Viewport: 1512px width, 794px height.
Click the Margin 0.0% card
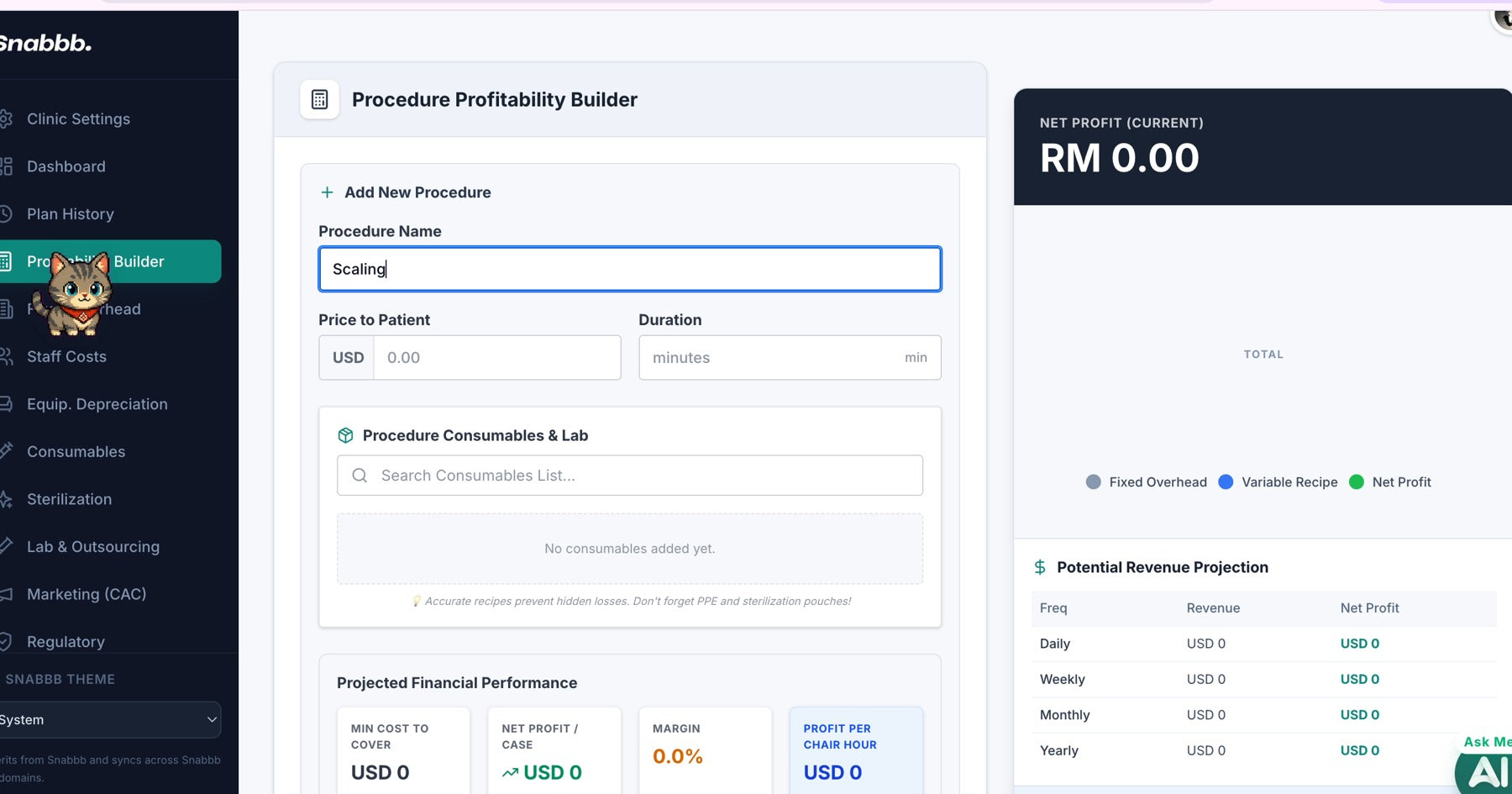pyautogui.click(x=705, y=750)
